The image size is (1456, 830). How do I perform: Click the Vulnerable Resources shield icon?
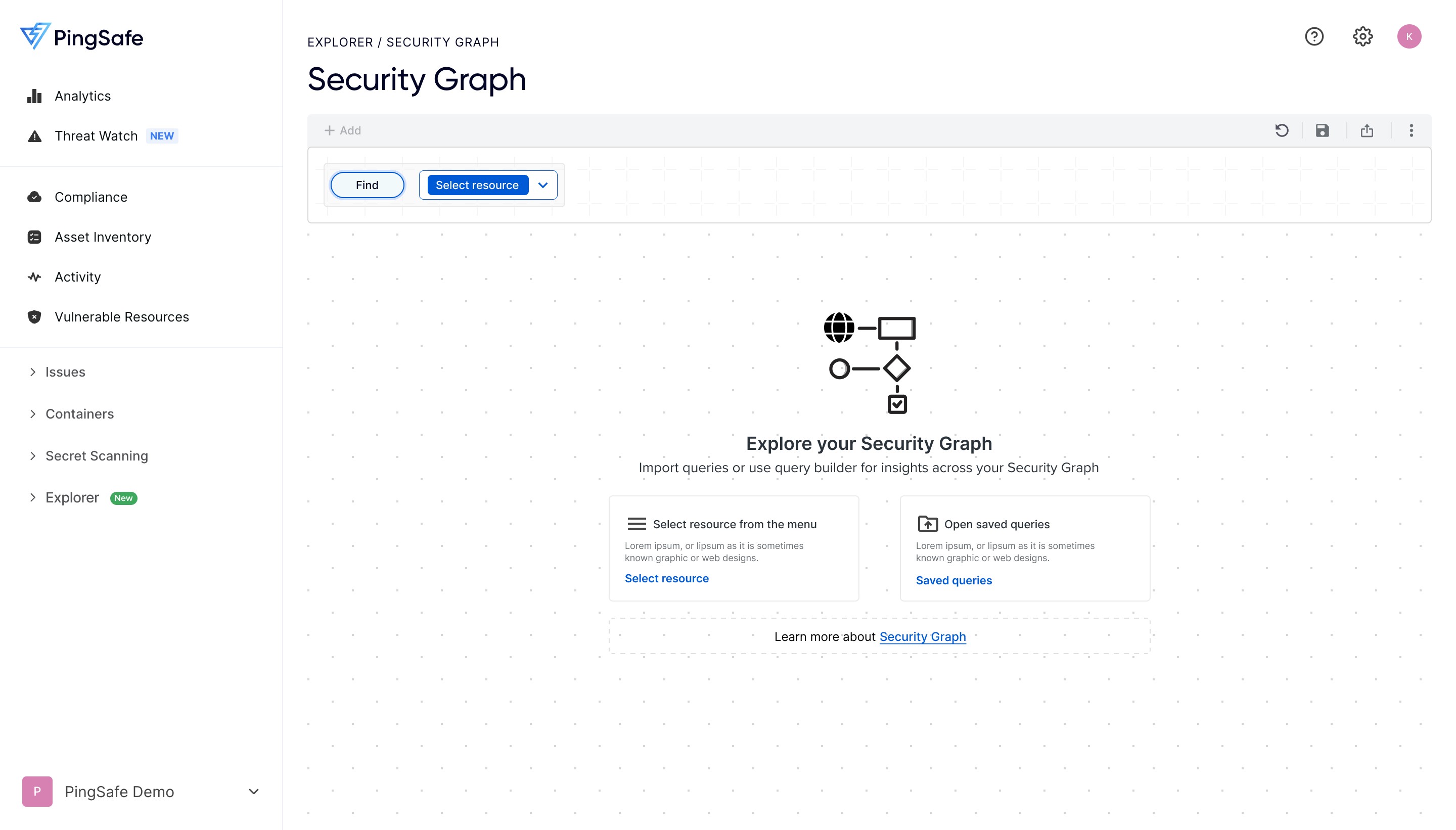point(34,316)
